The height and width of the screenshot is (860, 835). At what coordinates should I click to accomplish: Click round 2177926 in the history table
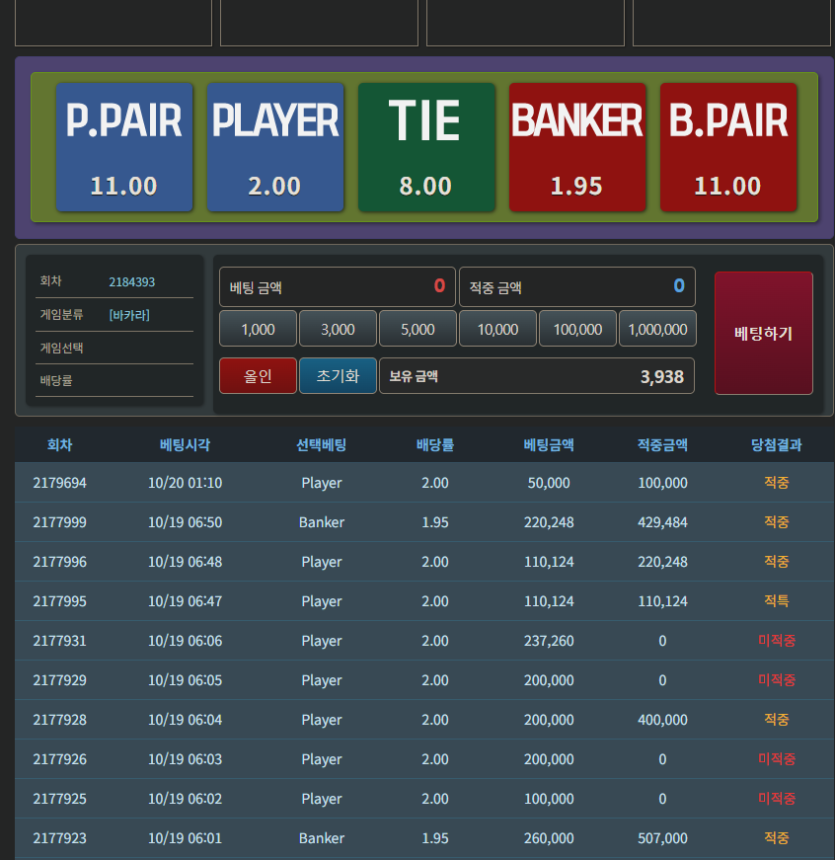pos(60,759)
